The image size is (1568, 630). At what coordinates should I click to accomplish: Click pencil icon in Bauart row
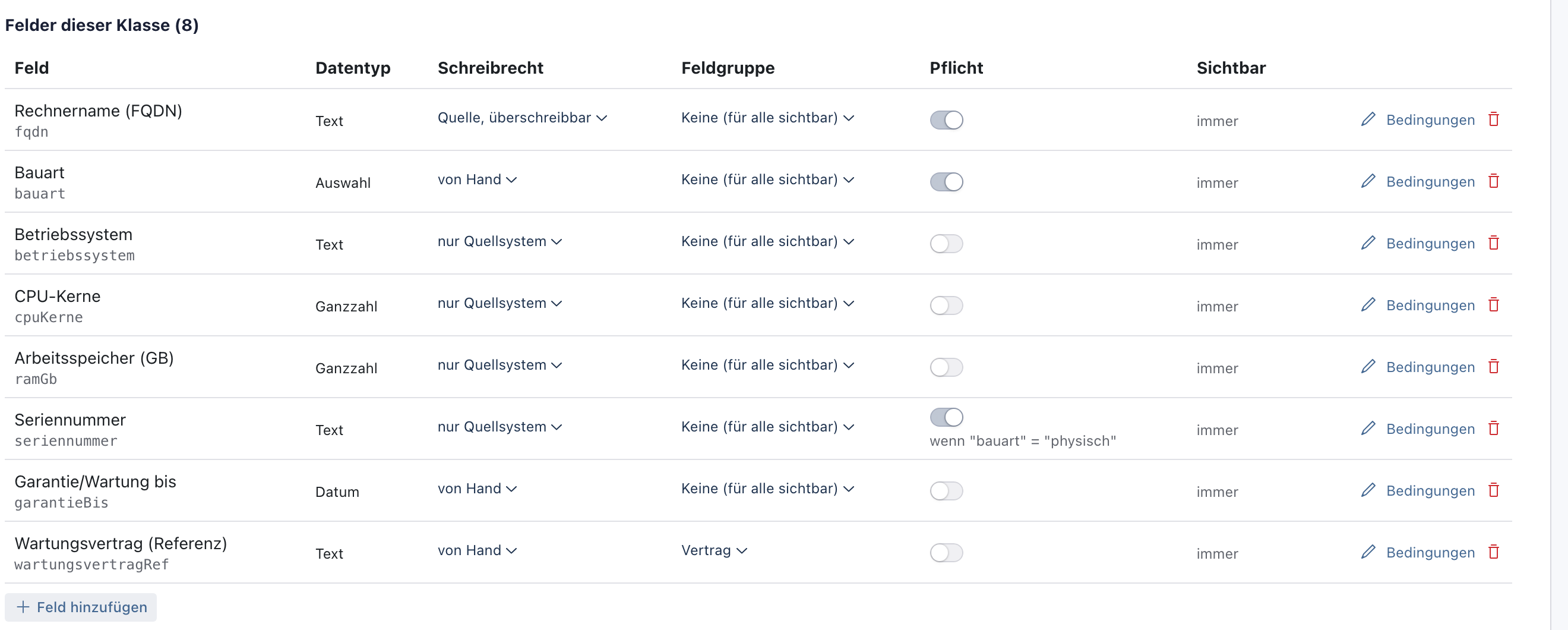(x=1368, y=181)
